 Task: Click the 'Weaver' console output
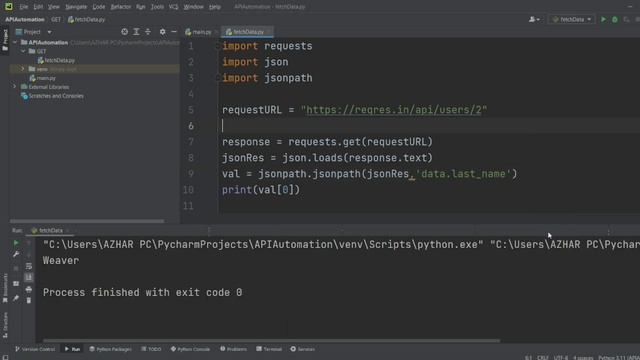61,260
